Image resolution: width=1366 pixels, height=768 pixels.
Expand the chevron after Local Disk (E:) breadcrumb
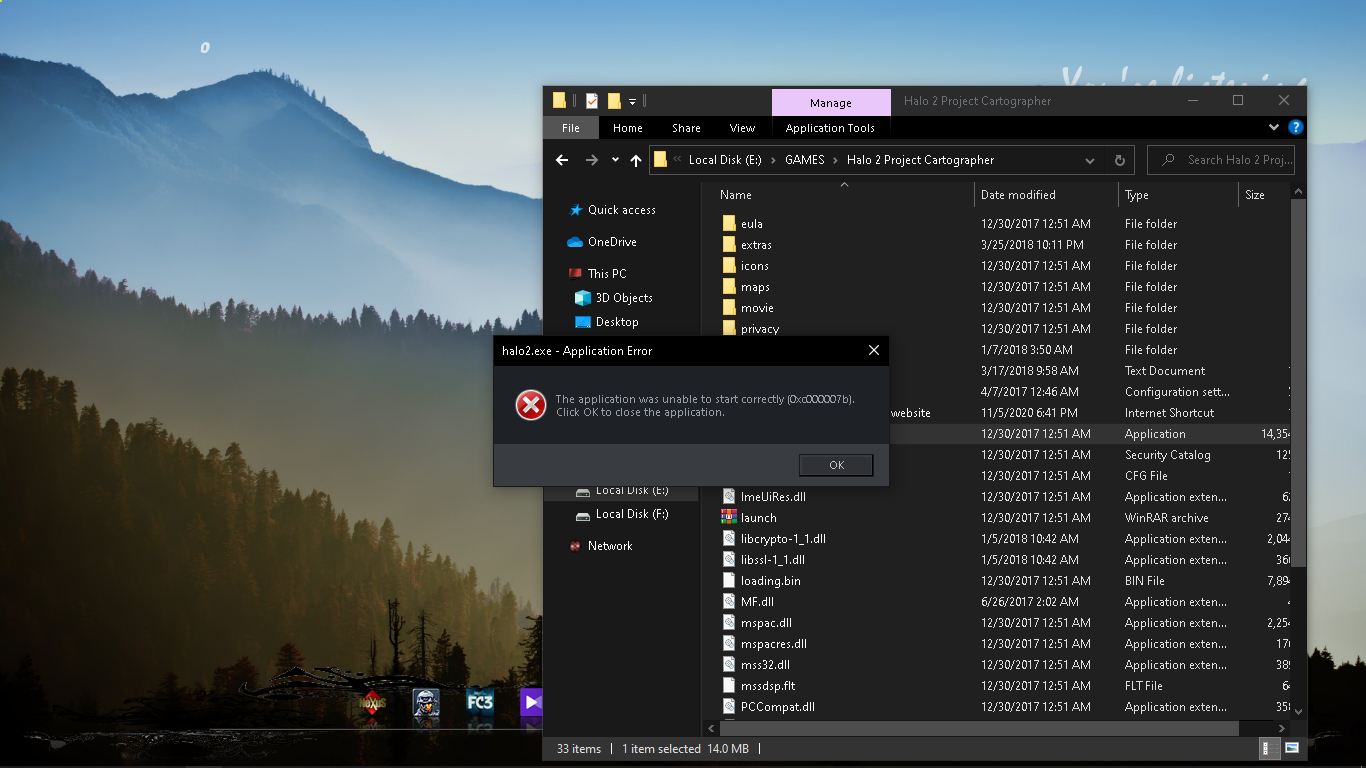point(773,160)
